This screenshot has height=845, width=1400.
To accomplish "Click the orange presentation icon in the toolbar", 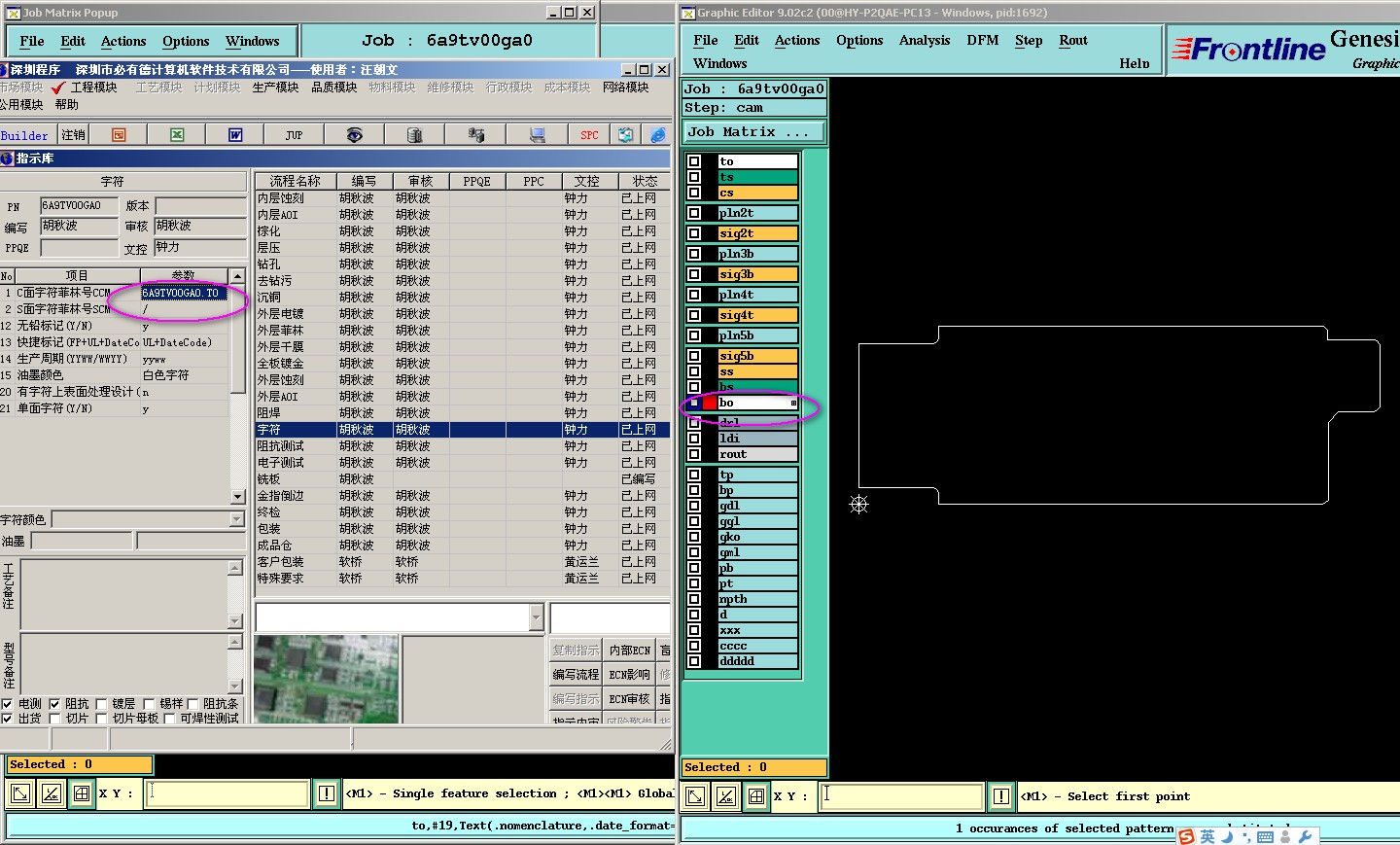I will [119, 135].
